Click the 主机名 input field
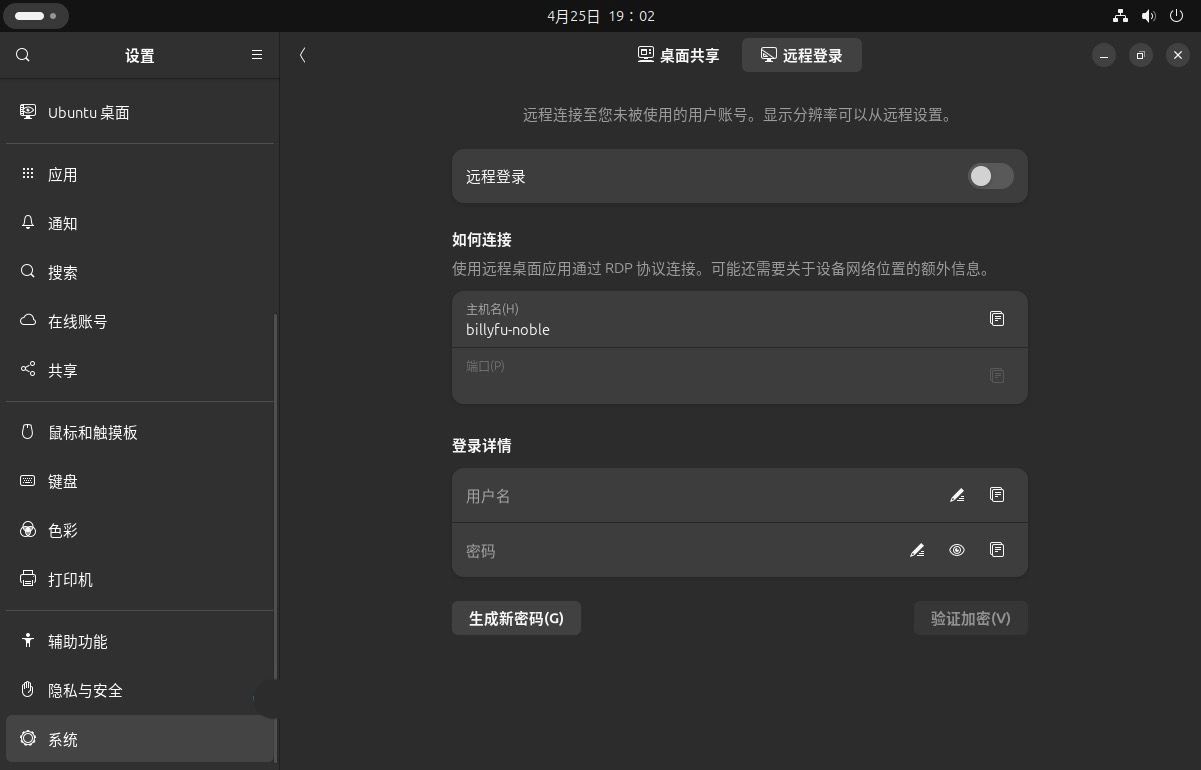This screenshot has width=1201, height=770. [x=700, y=320]
